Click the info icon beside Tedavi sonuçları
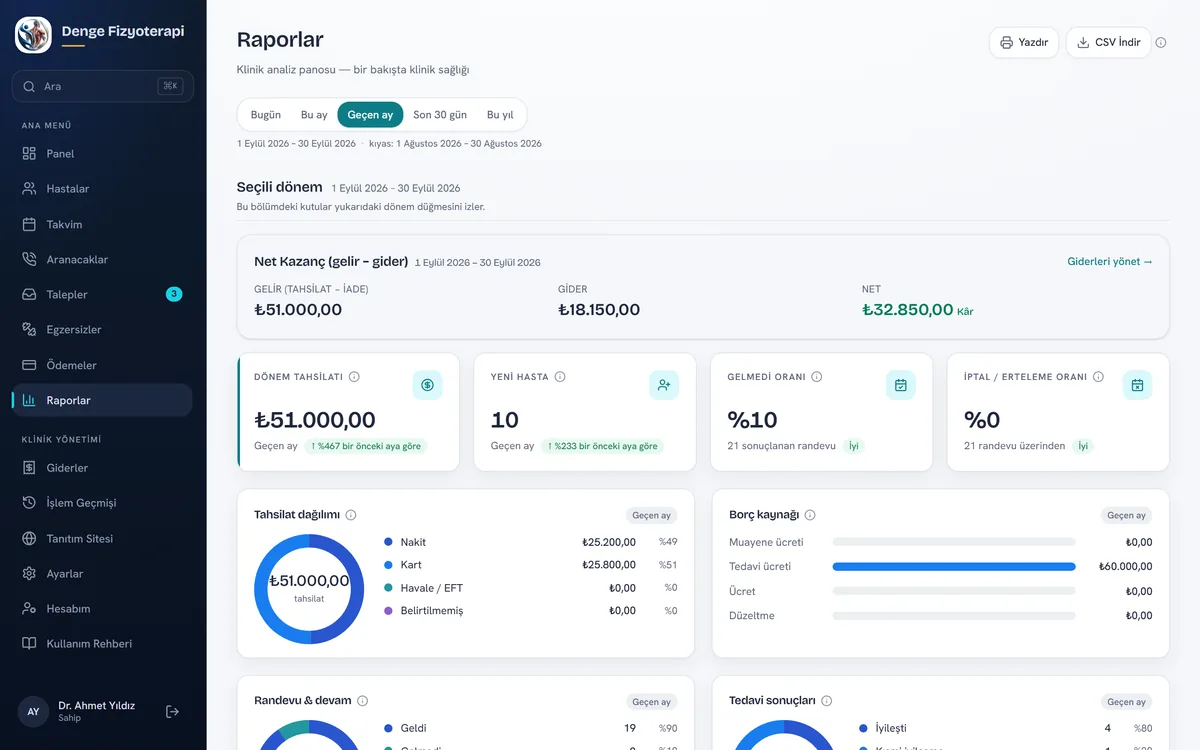Viewport: 1200px width, 750px height. tap(827, 701)
